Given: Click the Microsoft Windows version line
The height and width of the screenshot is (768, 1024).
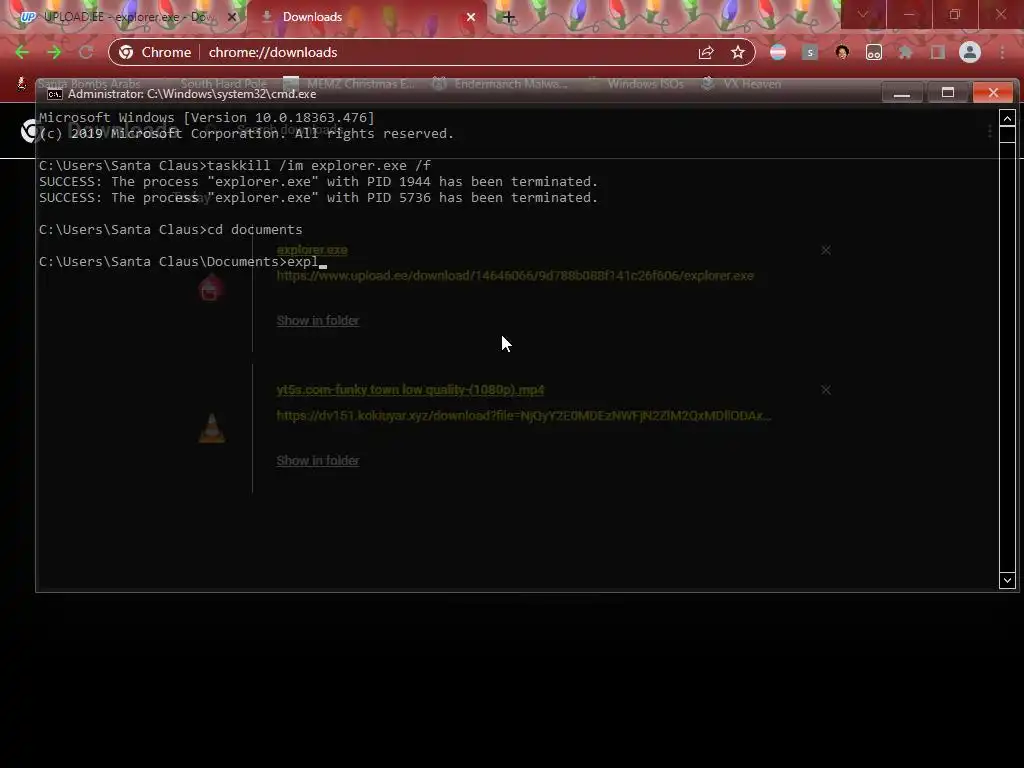Looking at the screenshot, I should 206,118.
